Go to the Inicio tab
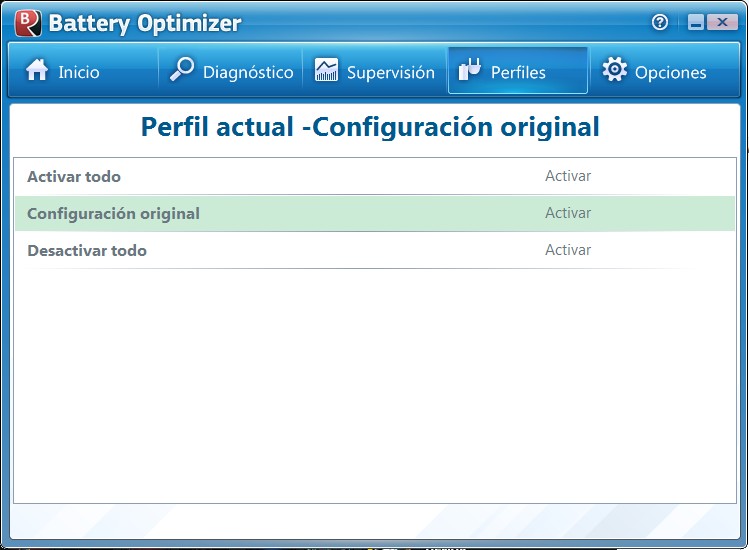749x550 pixels. 84,70
